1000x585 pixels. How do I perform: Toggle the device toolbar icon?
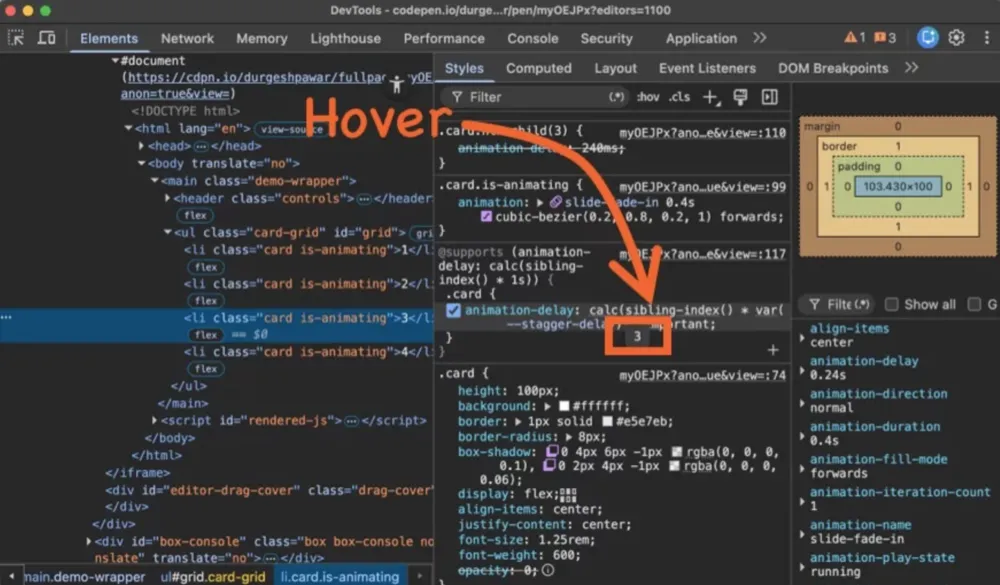(46, 38)
